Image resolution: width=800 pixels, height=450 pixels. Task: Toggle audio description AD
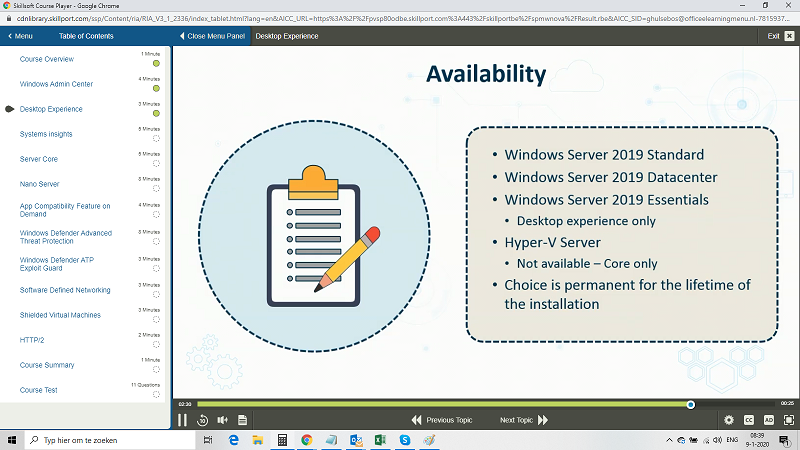pos(768,420)
